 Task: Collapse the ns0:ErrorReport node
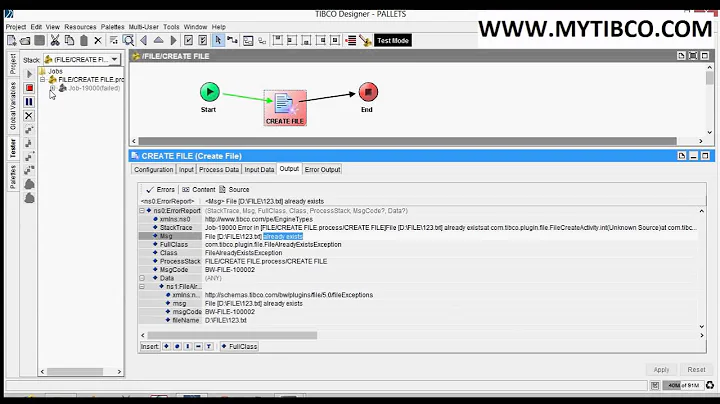142,211
